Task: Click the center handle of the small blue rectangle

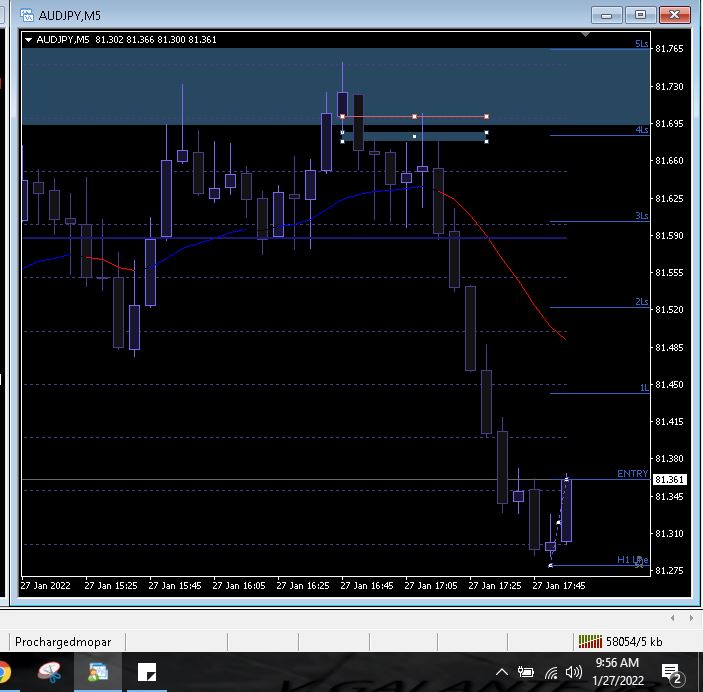Action: (414, 136)
